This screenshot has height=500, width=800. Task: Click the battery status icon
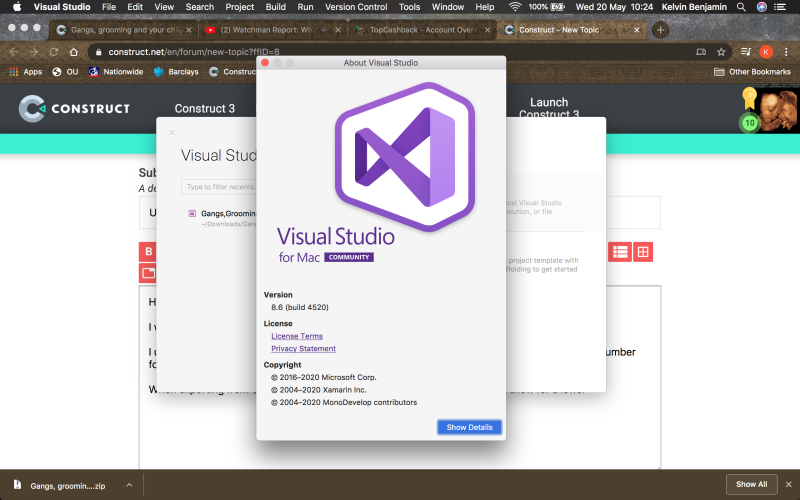point(557,7)
